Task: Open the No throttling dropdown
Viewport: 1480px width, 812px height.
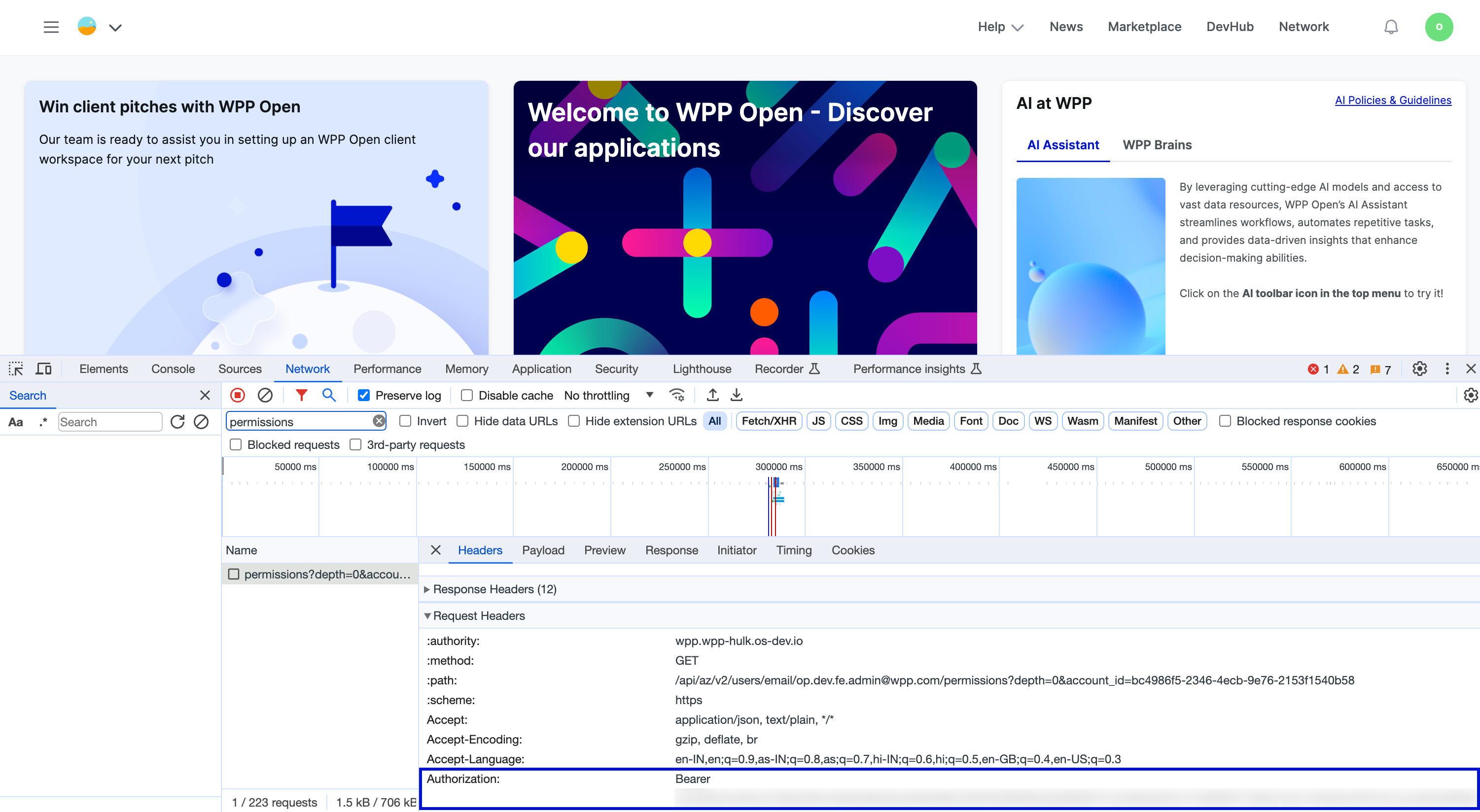Action: 608,396
